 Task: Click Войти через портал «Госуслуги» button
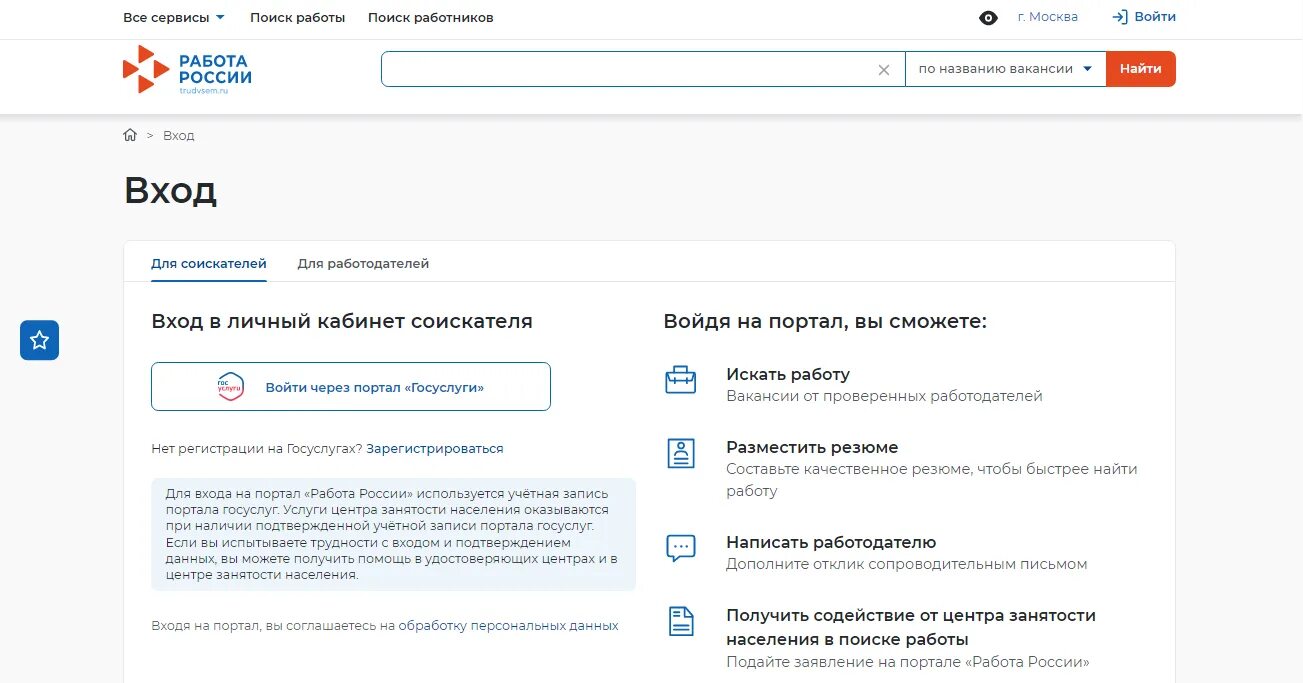[x=351, y=387]
